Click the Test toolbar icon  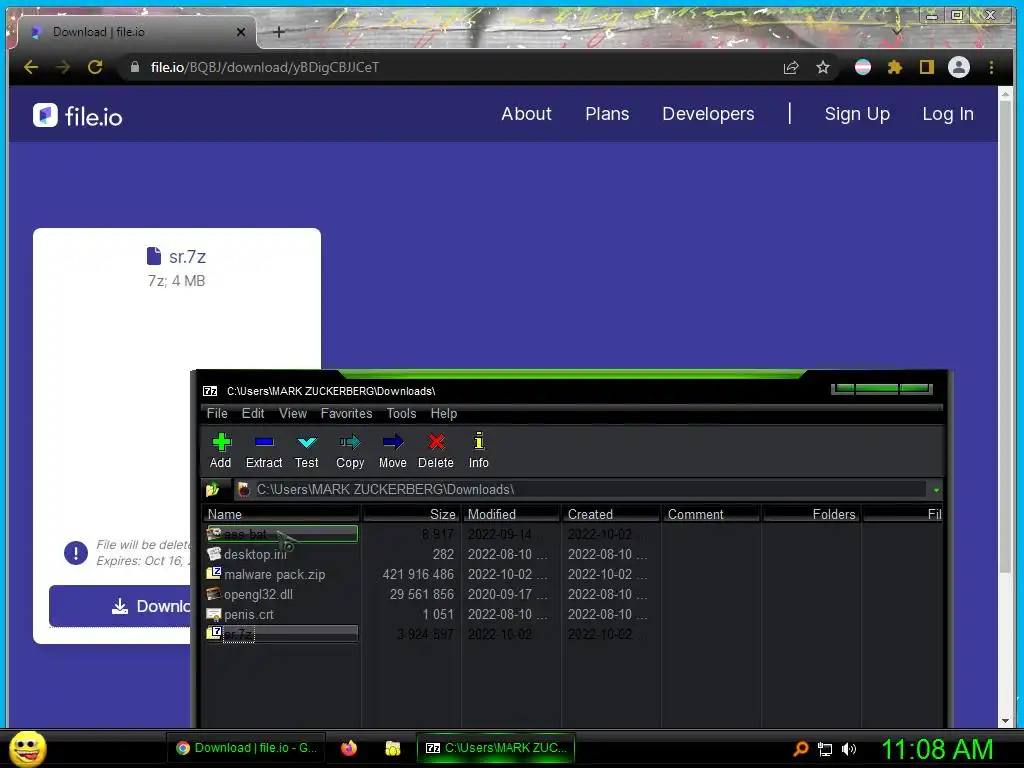[x=306, y=451]
